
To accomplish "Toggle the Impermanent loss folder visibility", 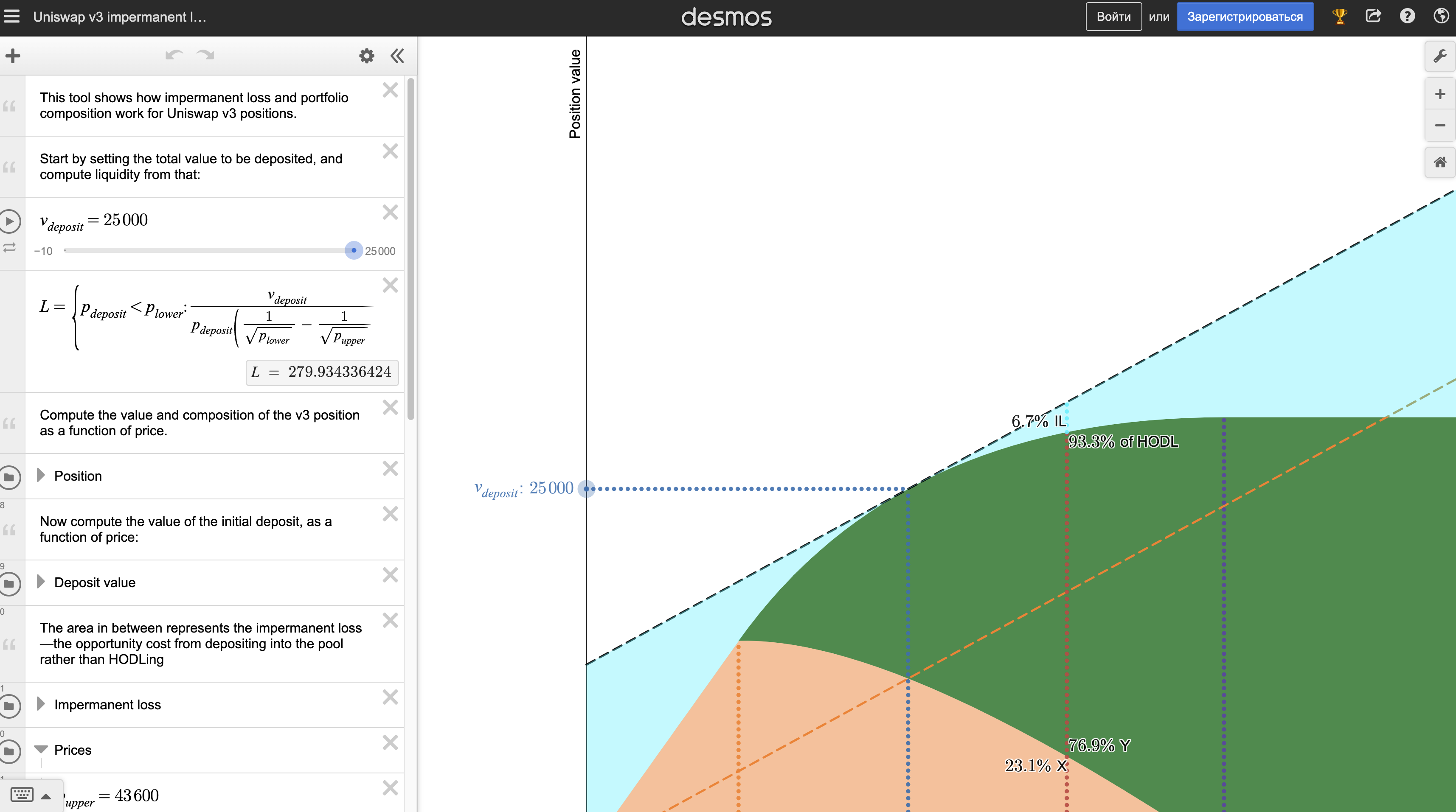I will [x=10, y=706].
